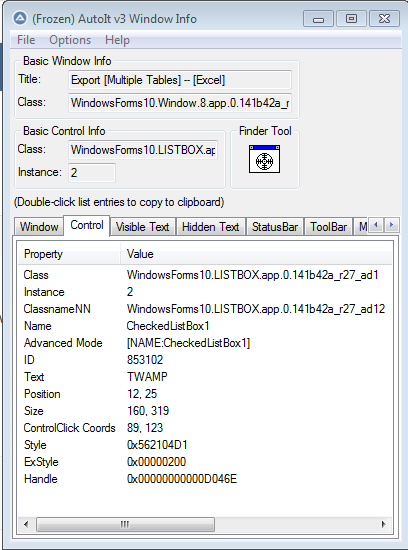Switch to the Hidden Text tab
This screenshot has height=550, width=408.
tap(210, 227)
